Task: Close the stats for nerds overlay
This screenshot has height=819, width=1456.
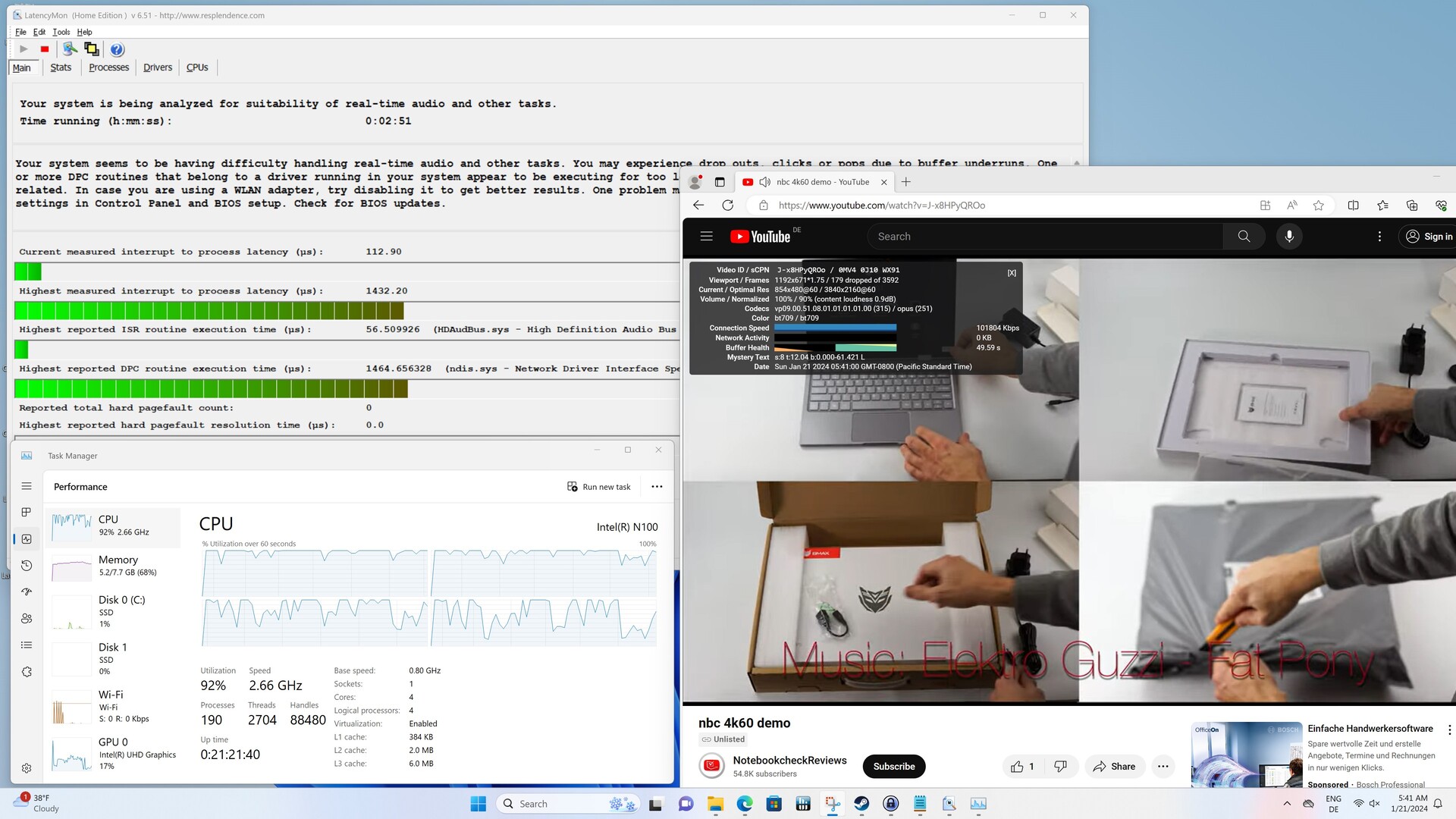Action: click(x=1012, y=273)
